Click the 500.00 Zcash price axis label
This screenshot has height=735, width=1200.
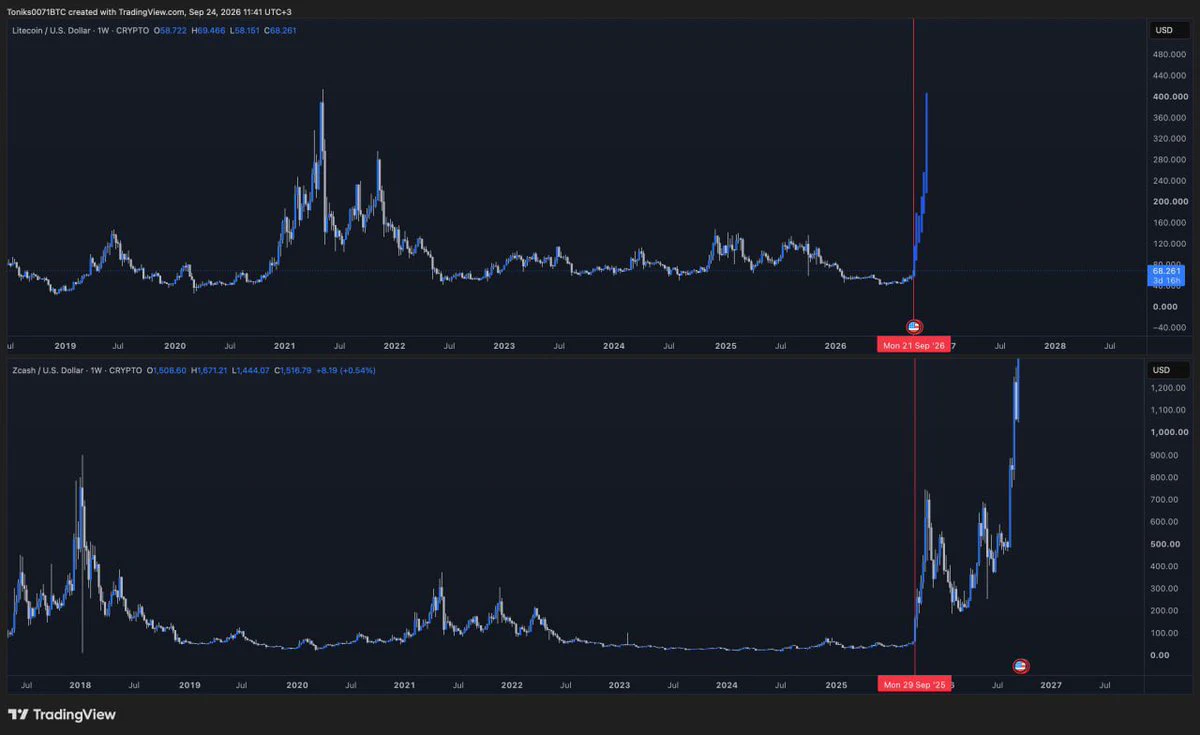[x=1165, y=544]
